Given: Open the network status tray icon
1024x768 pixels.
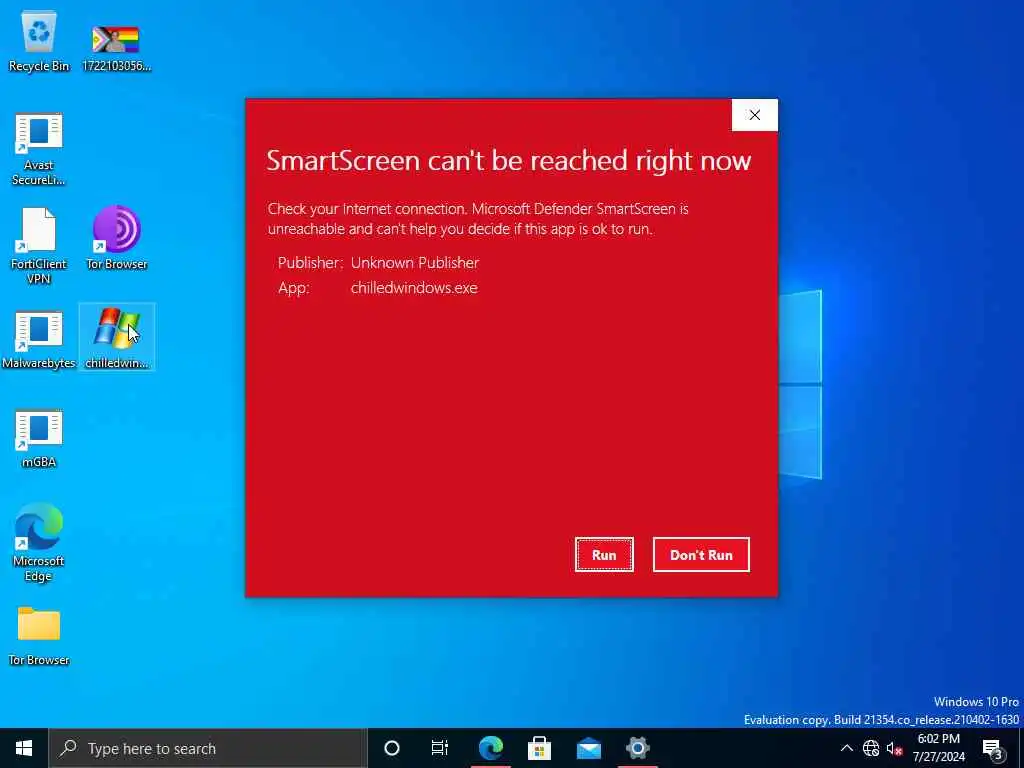Looking at the screenshot, I should point(871,748).
